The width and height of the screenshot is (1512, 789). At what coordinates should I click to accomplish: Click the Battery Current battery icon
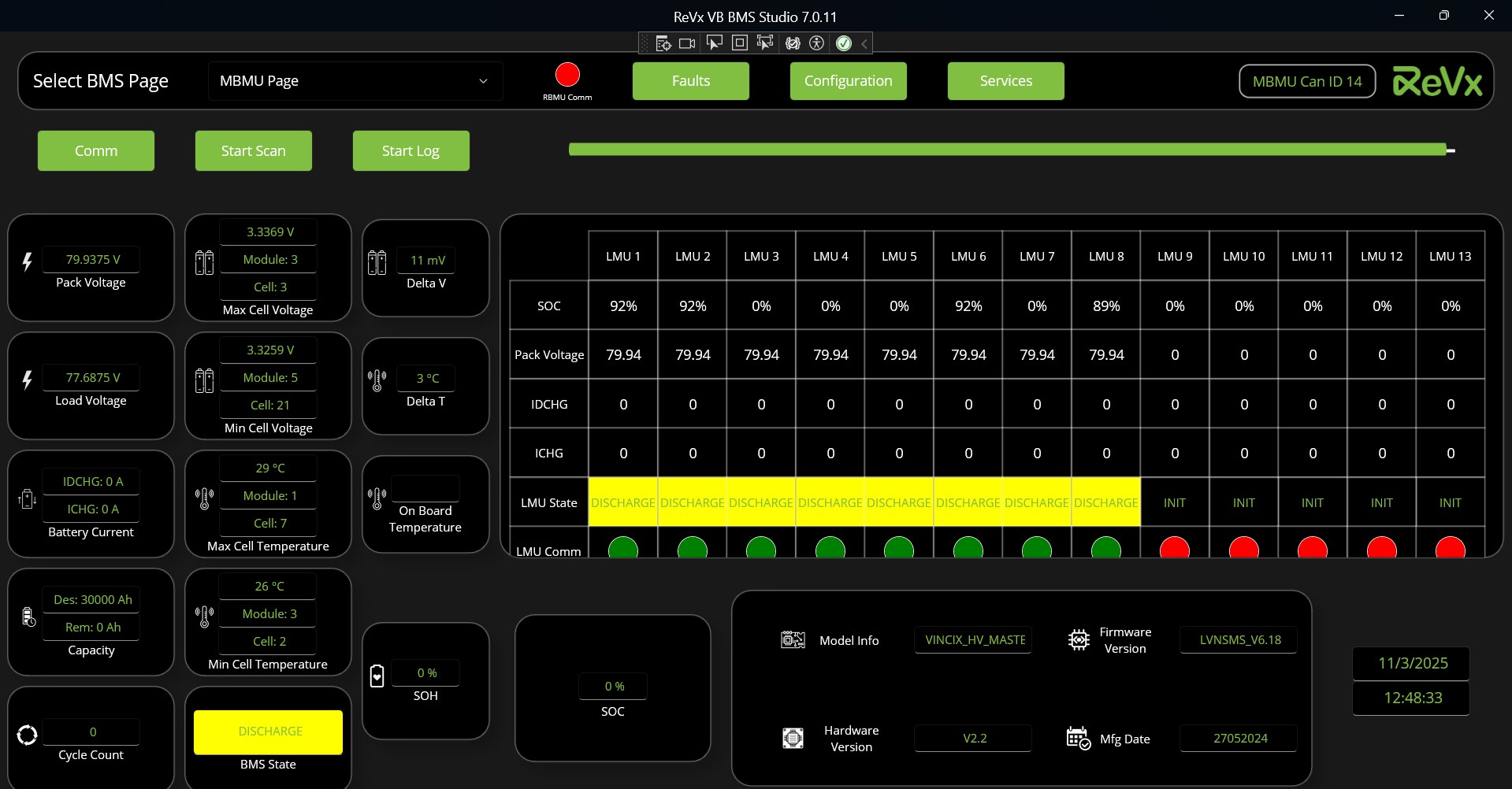coord(27,498)
